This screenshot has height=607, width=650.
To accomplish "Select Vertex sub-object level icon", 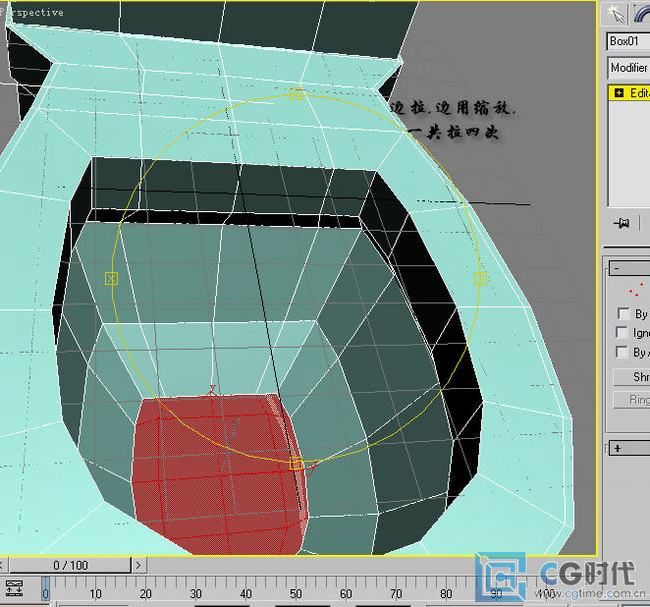I will pyautogui.click(x=636, y=289).
